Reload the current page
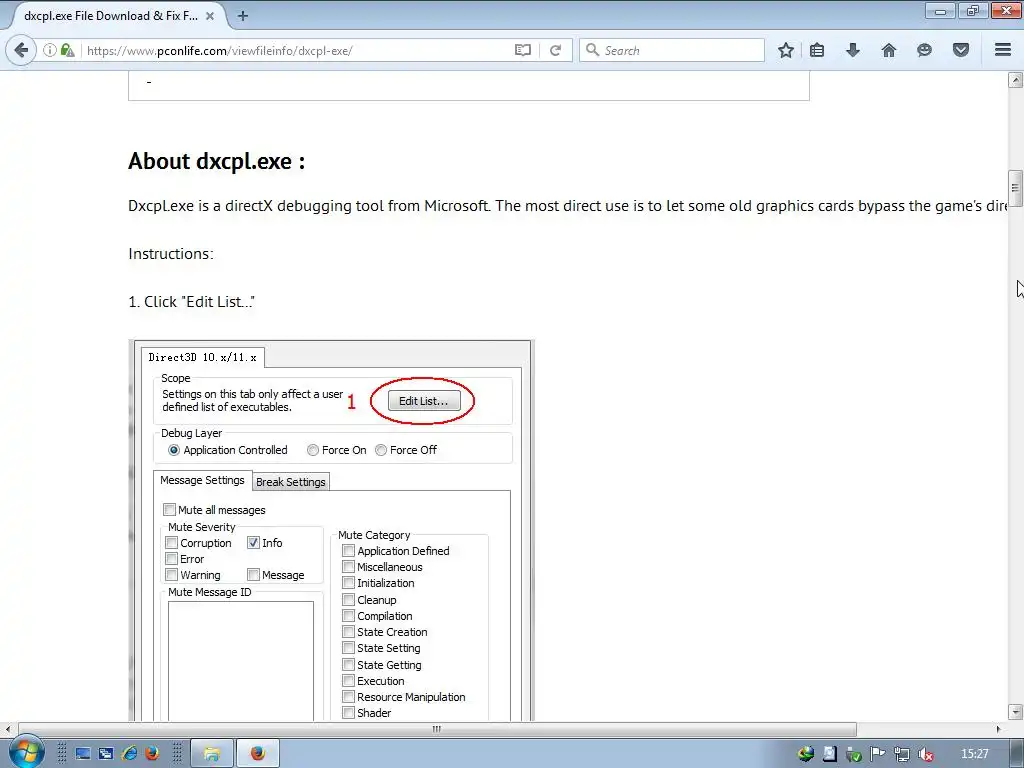 [555, 50]
